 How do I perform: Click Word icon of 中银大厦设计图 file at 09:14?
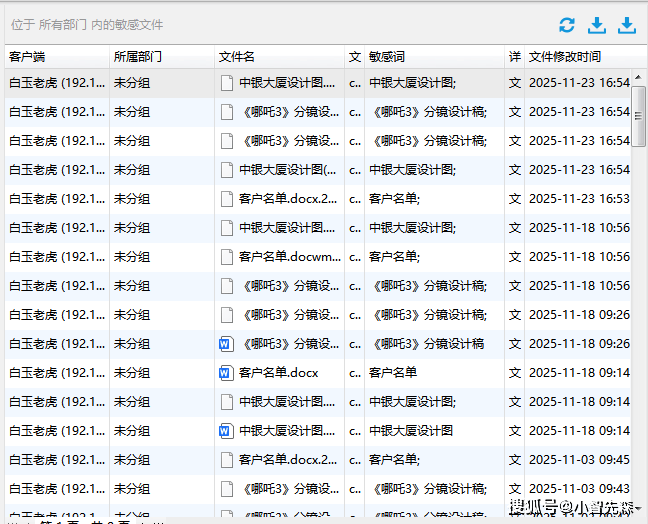[225, 431]
